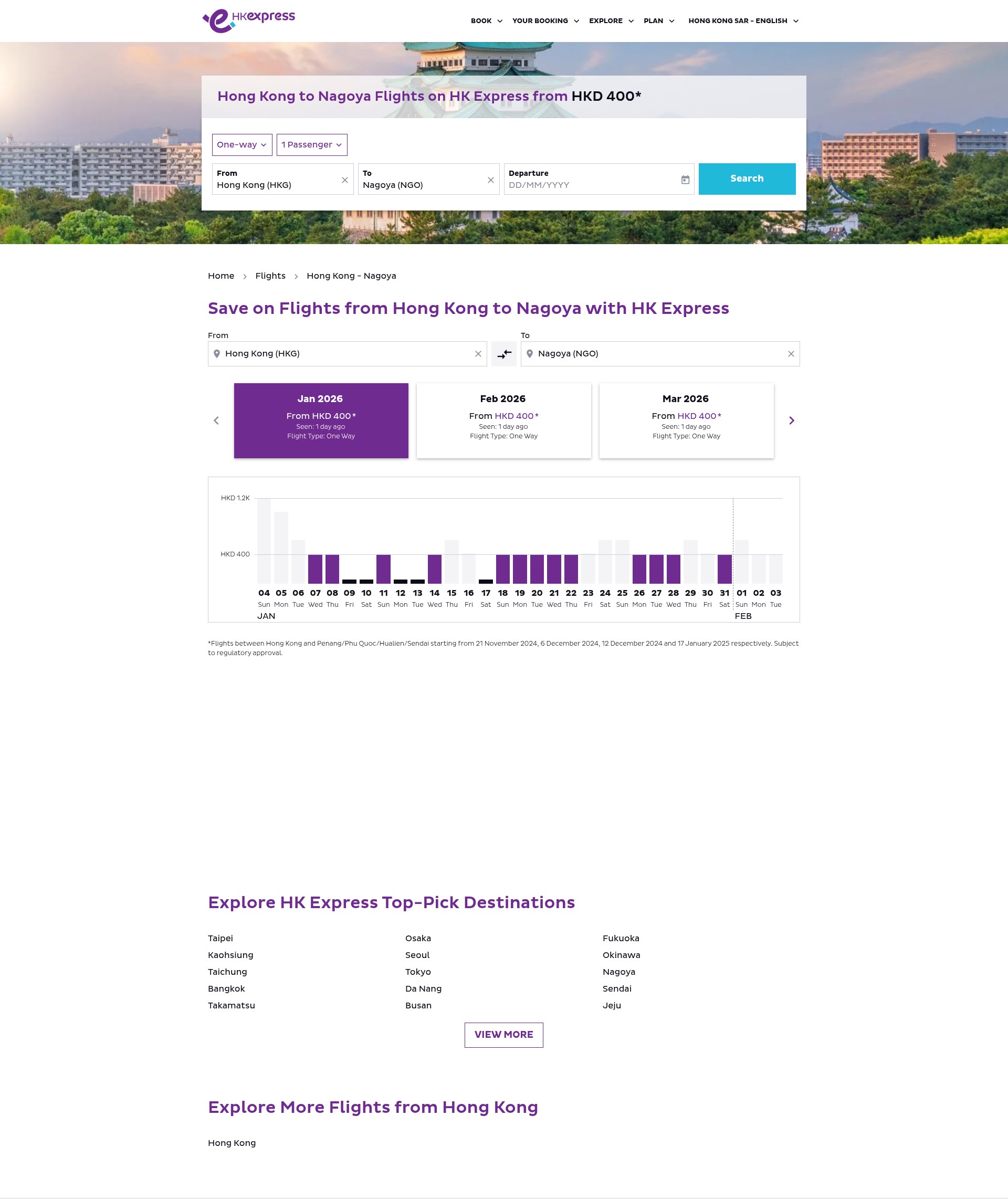Screen dimensions: 1008x1200
Task: Open Okinawa destination link
Action: [621, 955]
